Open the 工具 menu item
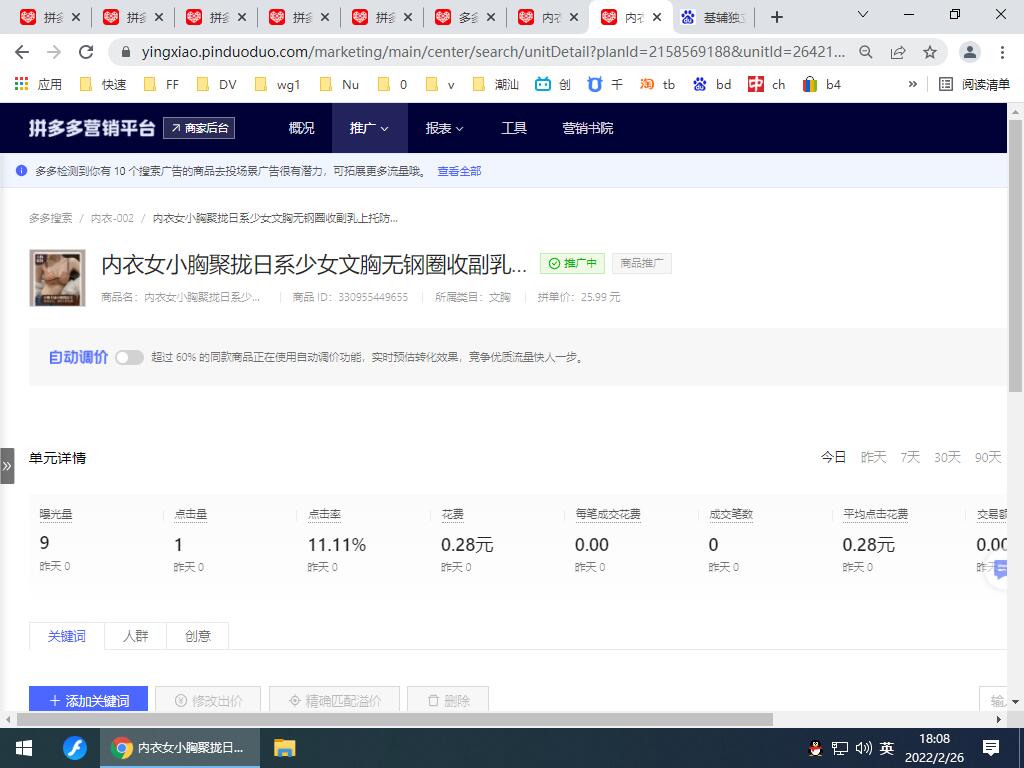Viewport: 1024px width, 768px height. 514,128
